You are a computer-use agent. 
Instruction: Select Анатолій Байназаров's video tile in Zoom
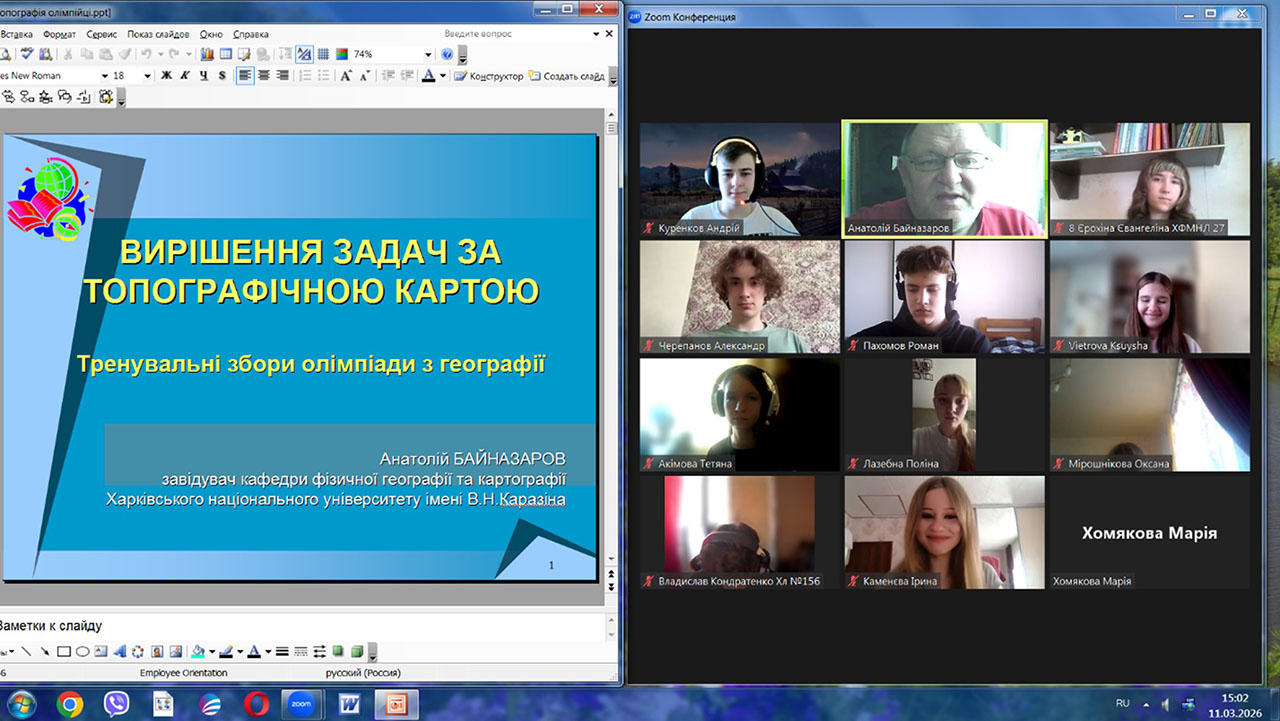click(944, 178)
